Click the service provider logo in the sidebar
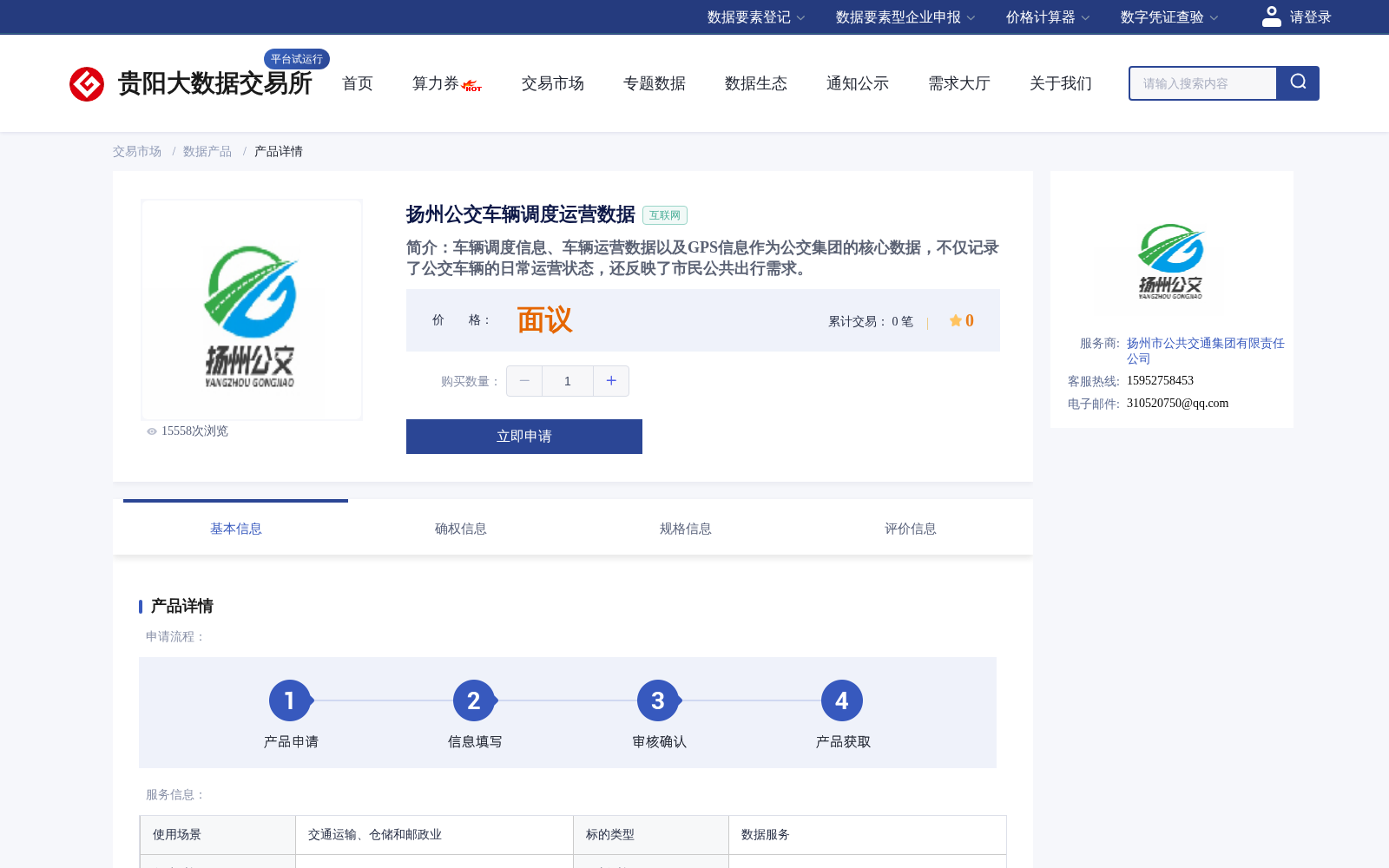 coord(1171,260)
